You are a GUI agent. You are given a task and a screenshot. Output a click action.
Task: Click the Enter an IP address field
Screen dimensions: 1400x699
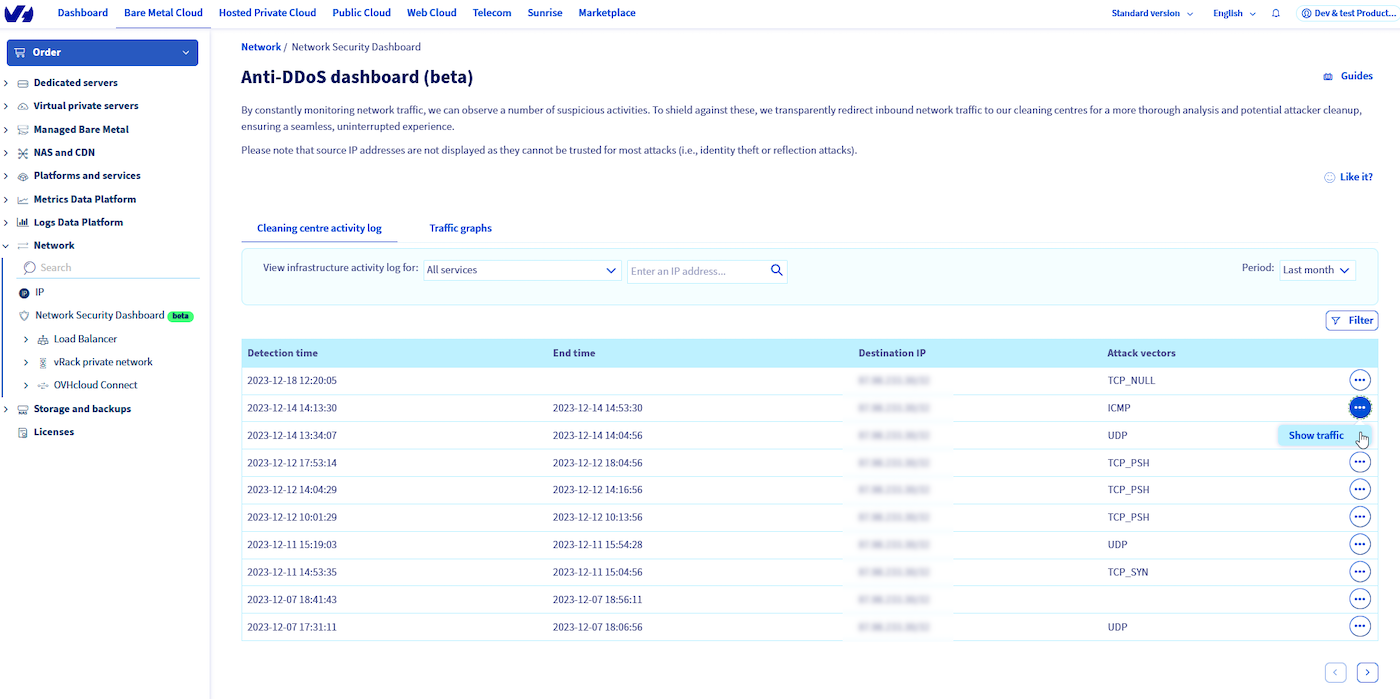[695, 271]
